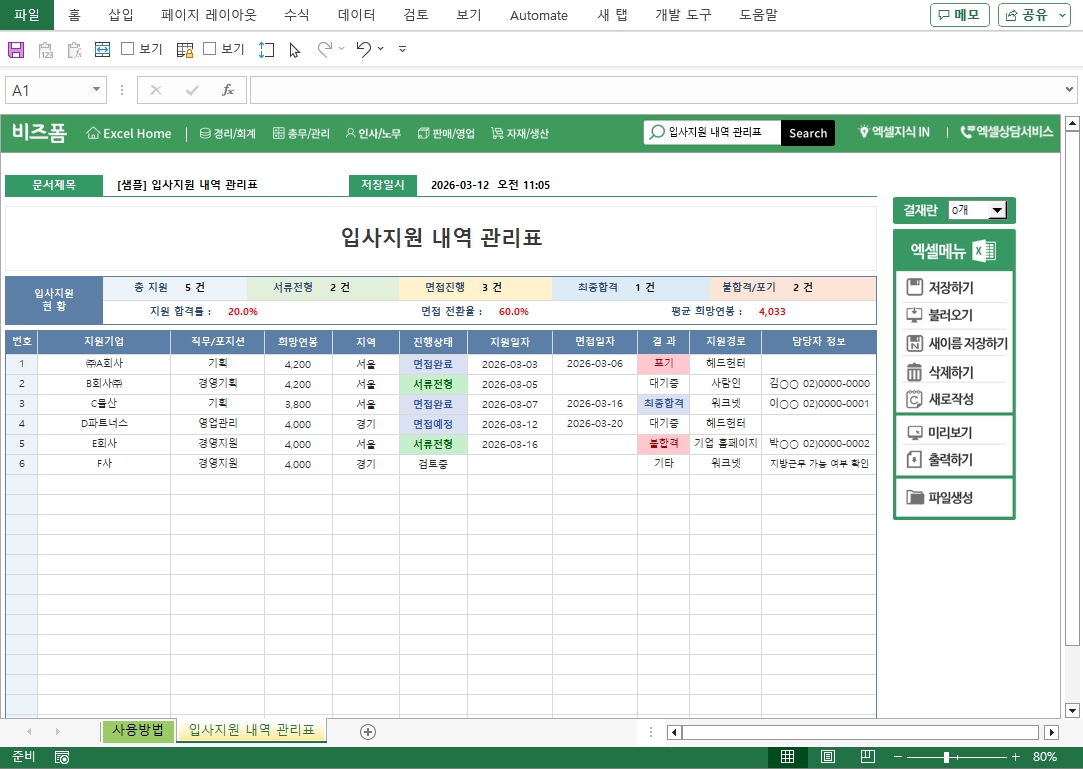Switch to the 사용방법 sheet tab
Viewport: 1083px width, 769px height.
(x=138, y=731)
